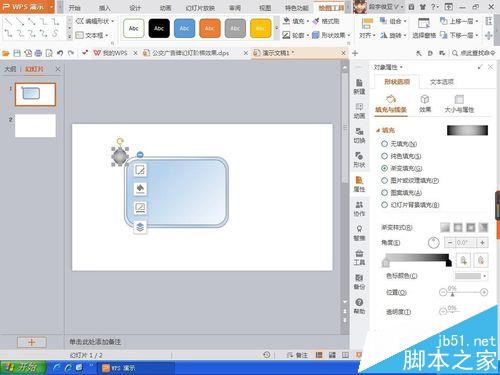Switch to 大小与属性 tab

click(459, 103)
